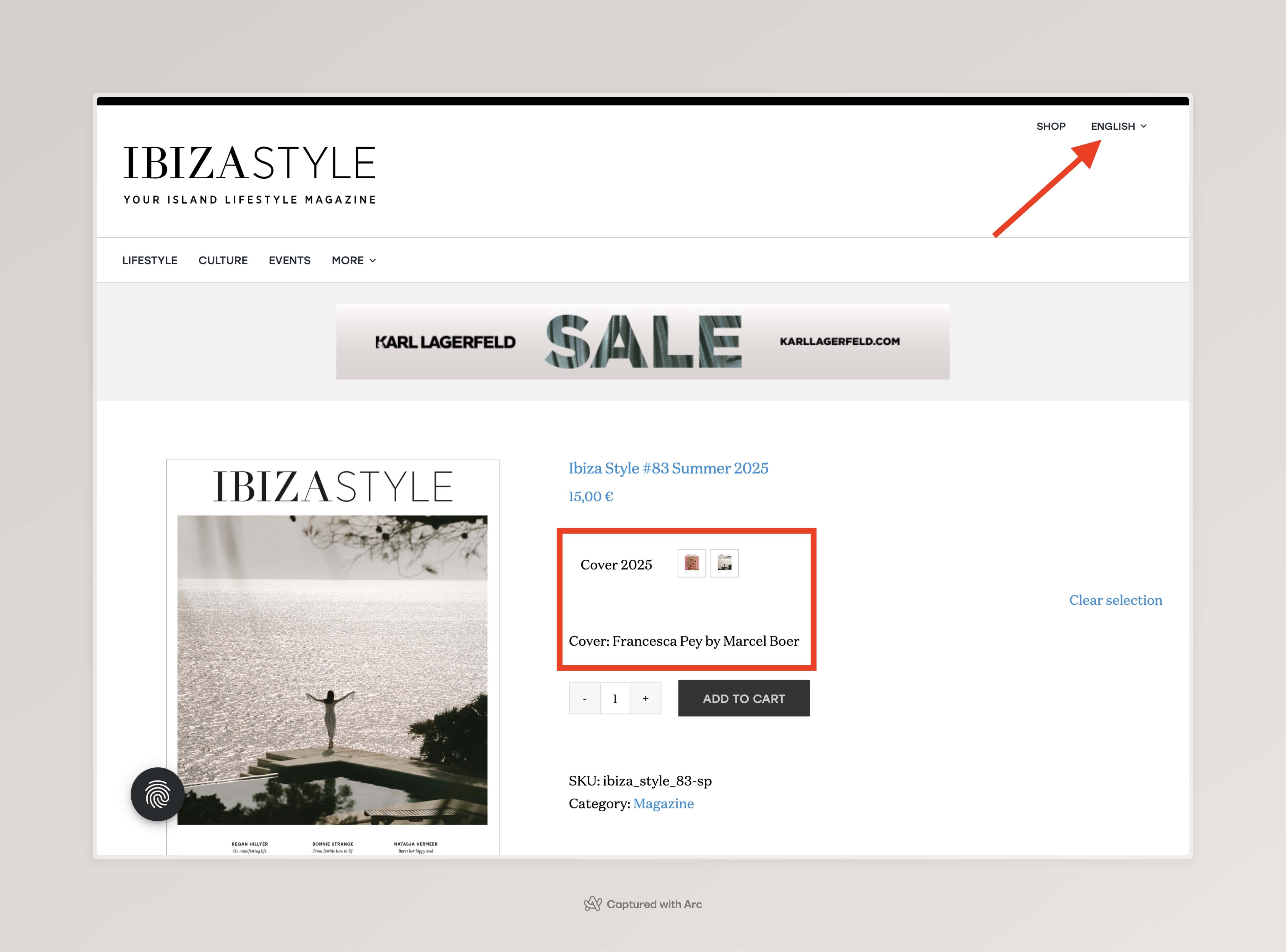Click YOUR ISLAND LIFESTYLE MAGAZINE tagline
The image size is (1286, 952).
[249, 199]
